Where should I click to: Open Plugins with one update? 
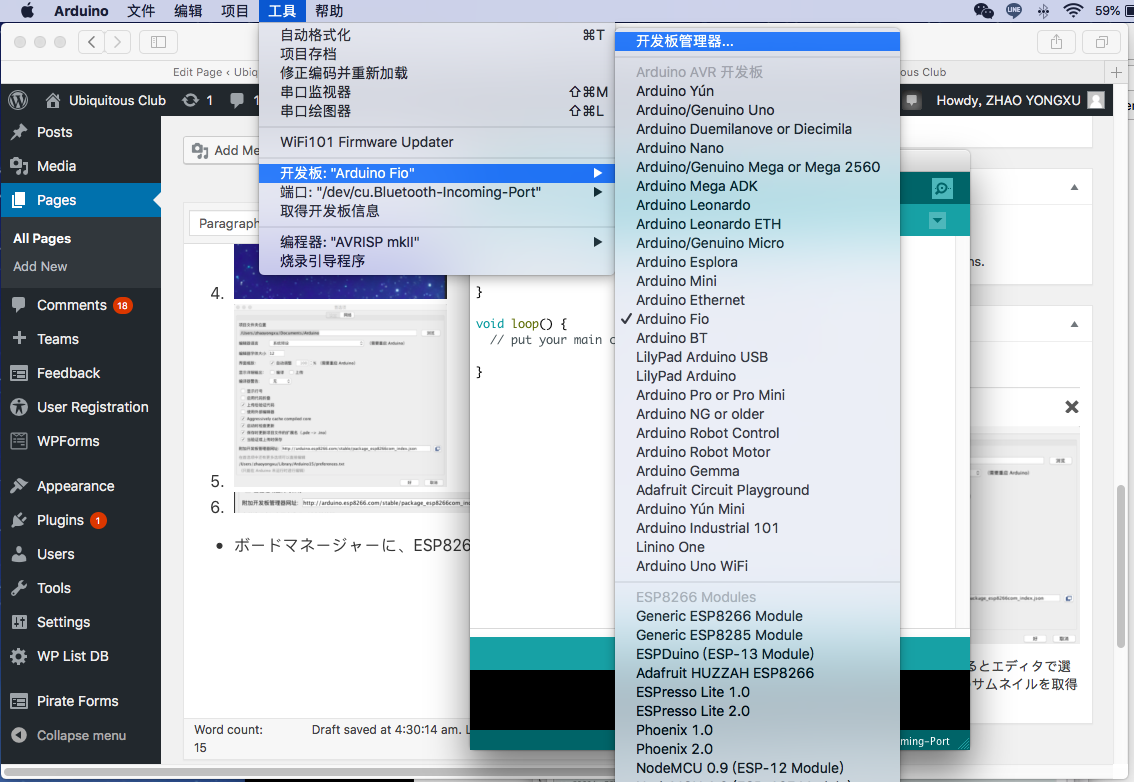coord(80,520)
